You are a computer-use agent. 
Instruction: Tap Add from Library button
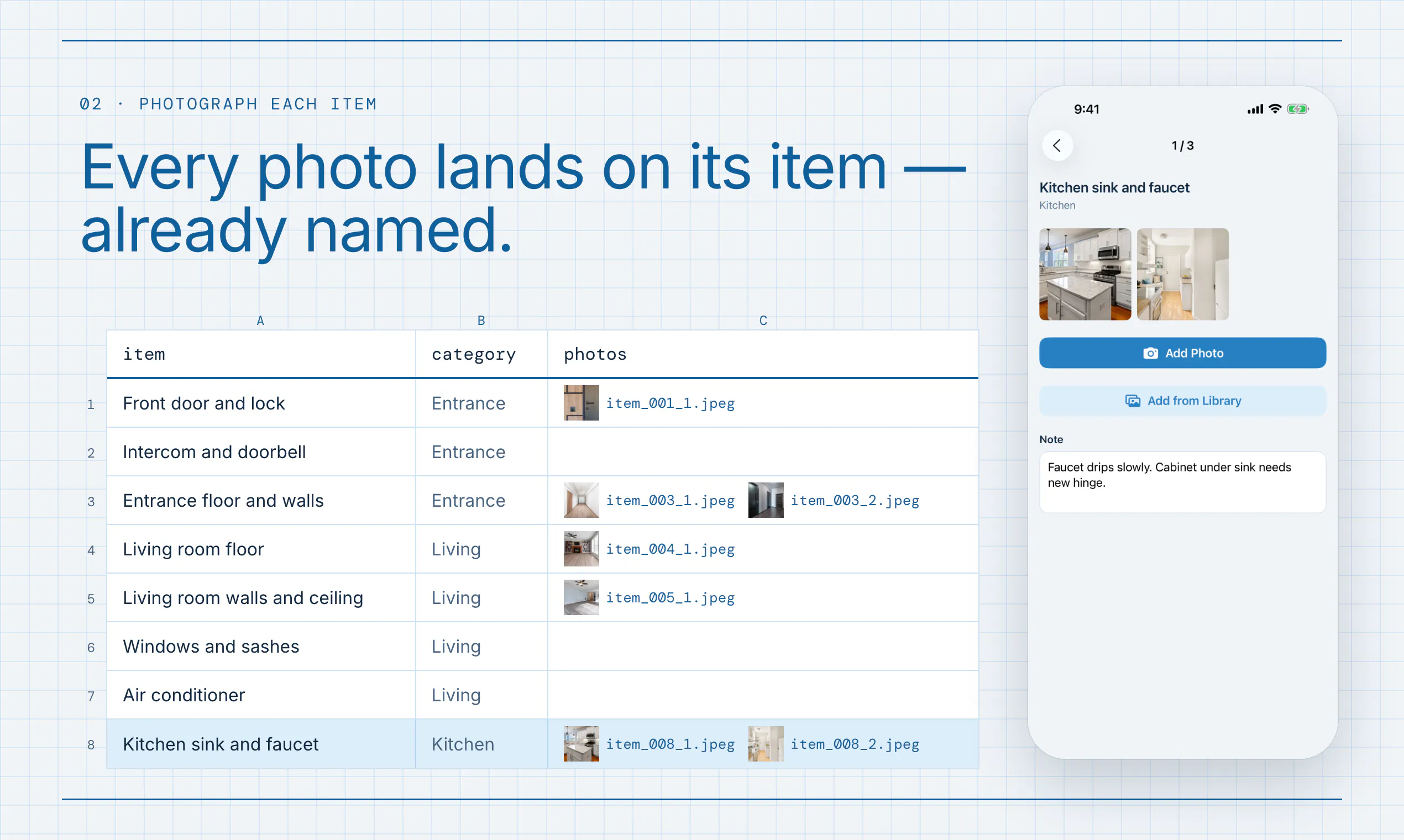(x=1182, y=401)
